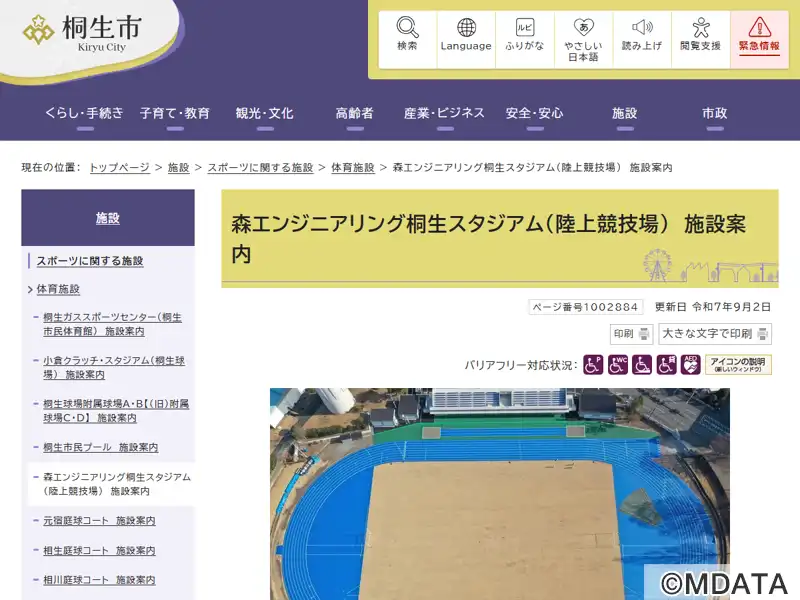The height and width of the screenshot is (600, 800).
Task: Expand the 子育て・教育 navigation menu
Action: (174, 113)
